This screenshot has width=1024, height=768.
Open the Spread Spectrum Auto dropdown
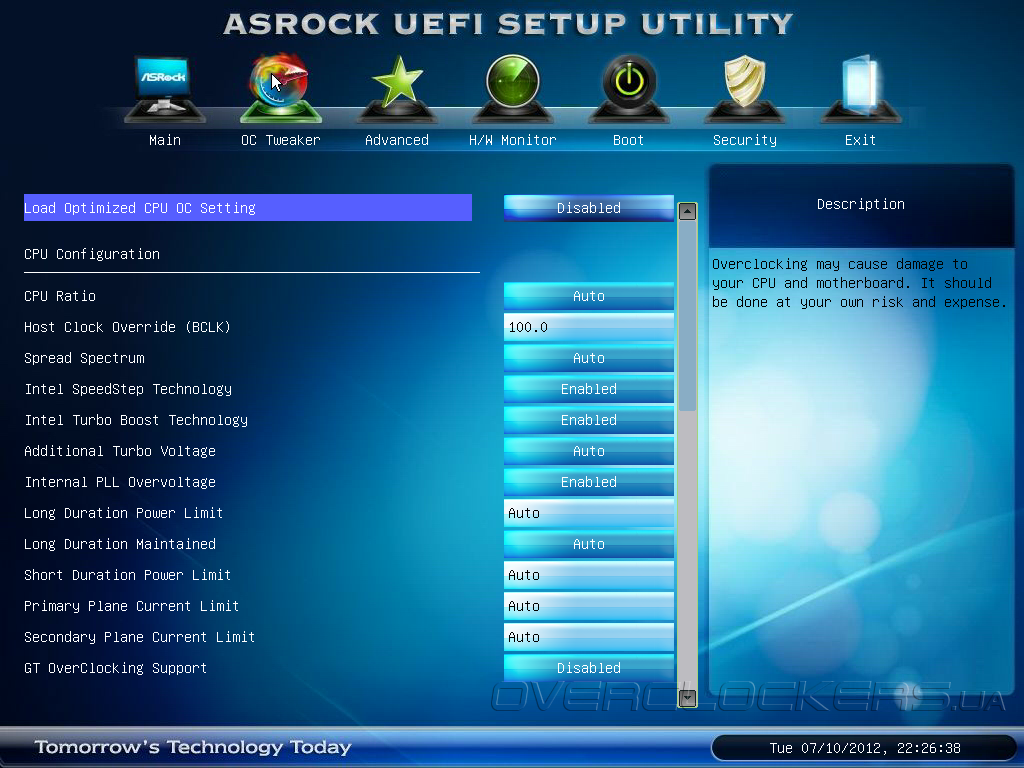[588, 358]
